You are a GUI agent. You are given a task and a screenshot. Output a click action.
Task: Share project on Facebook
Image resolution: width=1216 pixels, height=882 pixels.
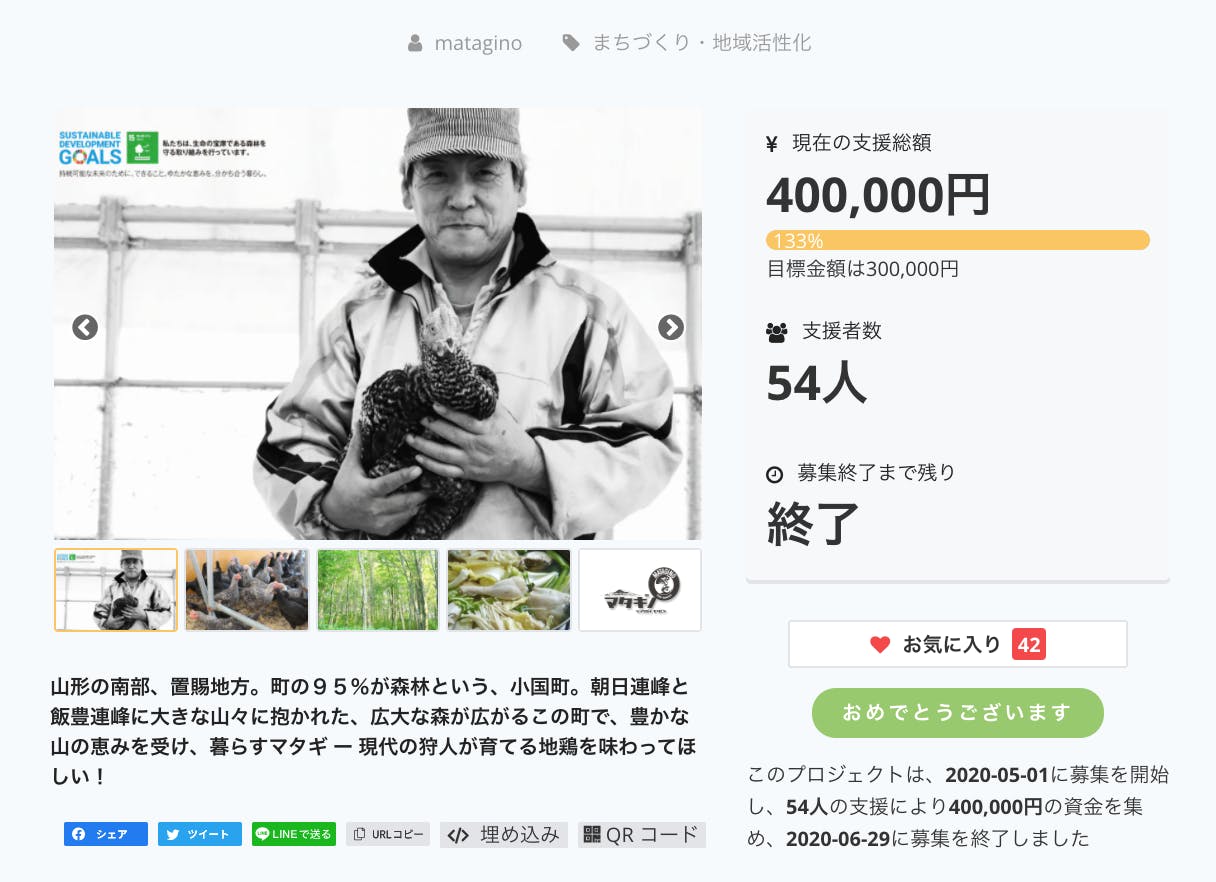[106, 834]
